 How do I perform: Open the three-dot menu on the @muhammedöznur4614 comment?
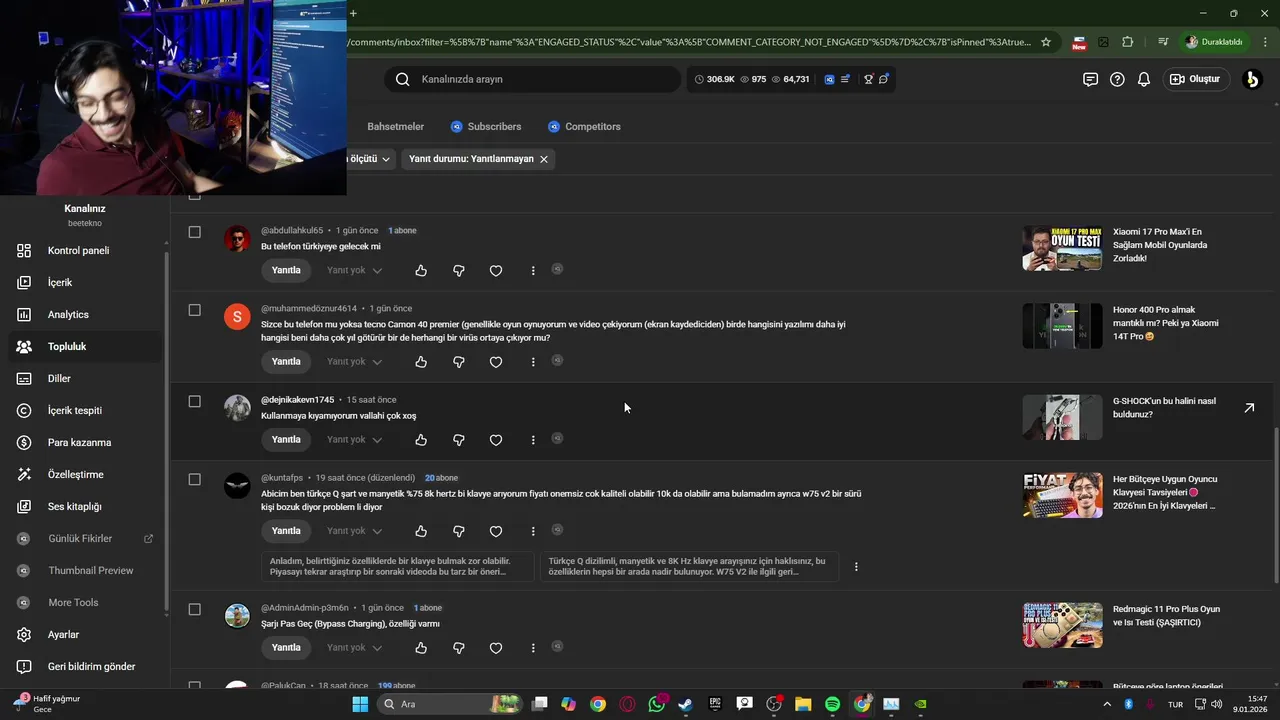click(x=533, y=362)
